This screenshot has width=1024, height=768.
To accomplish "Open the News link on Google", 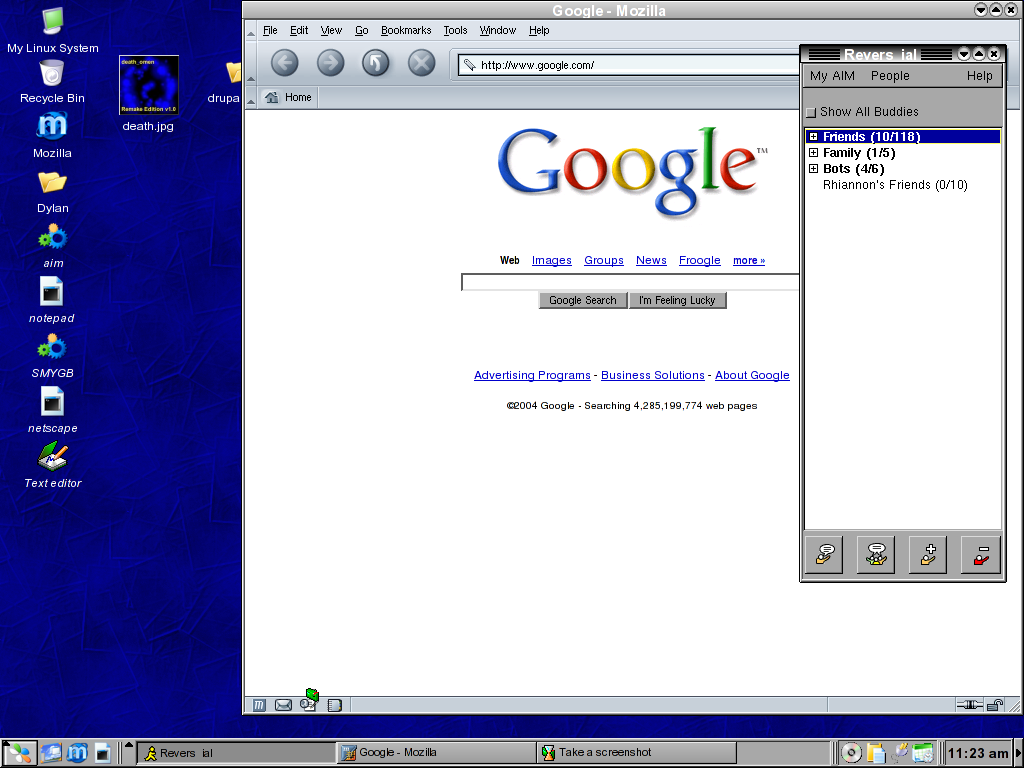I will point(651,260).
